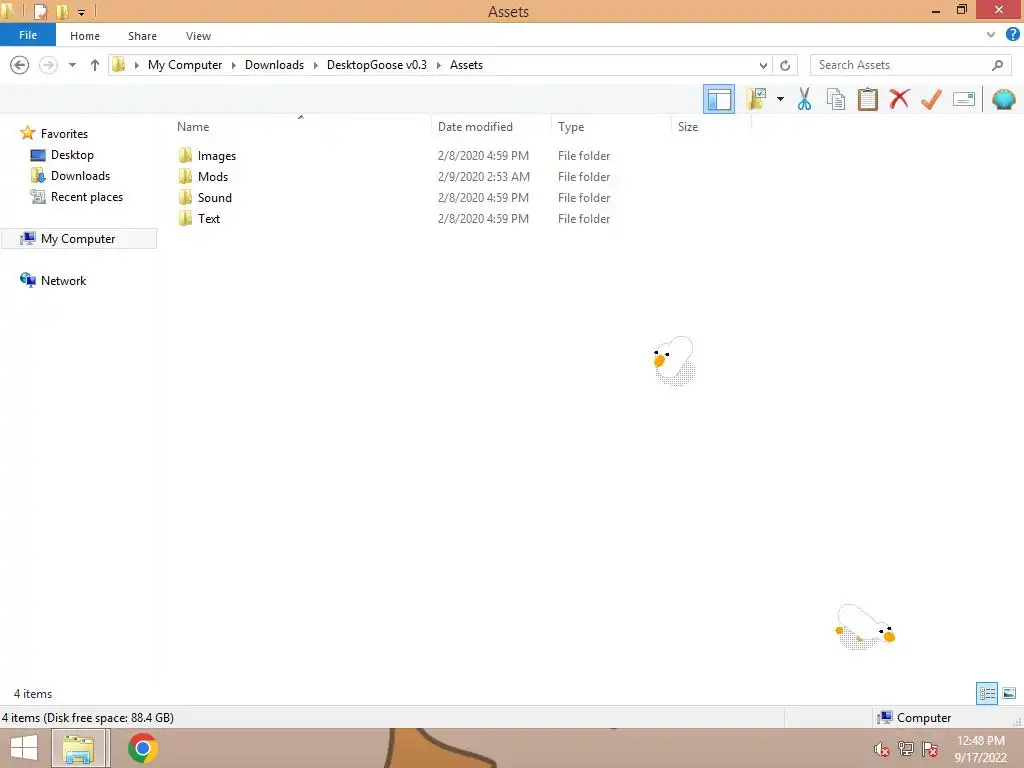Screen dimensions: 1024x768
Task: Open the address bar history dropdown
Action: [763, 65]
